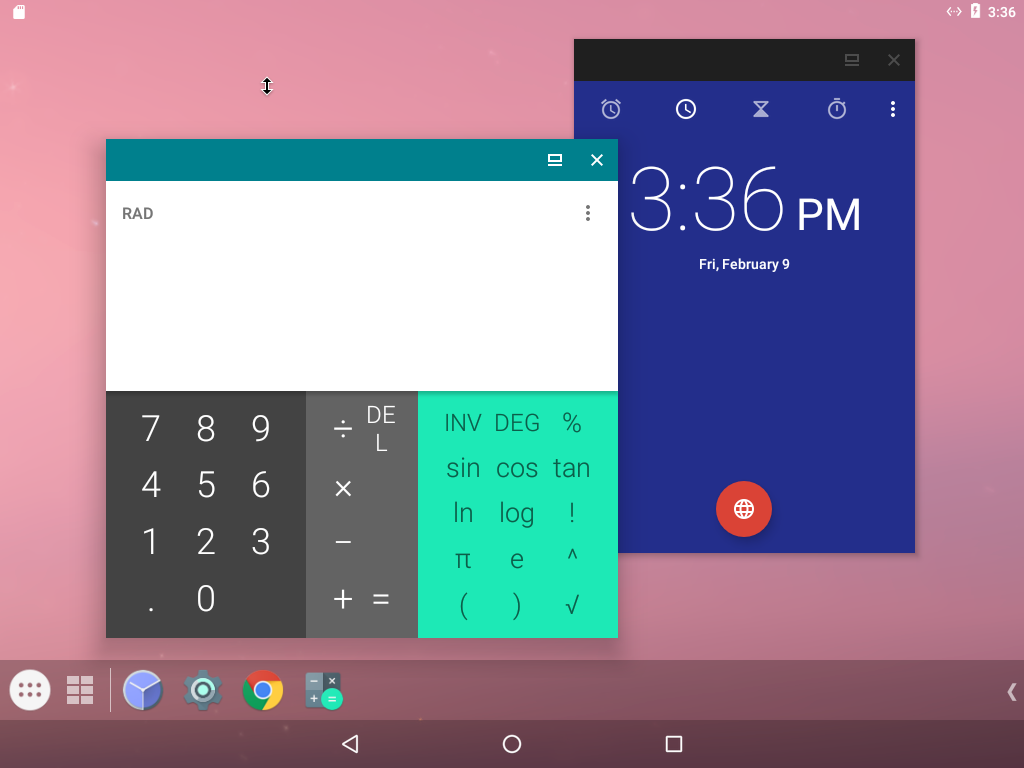Screen dimensions: 1024x768
Task: Tap the red world cities globe button
Action: 744,509
